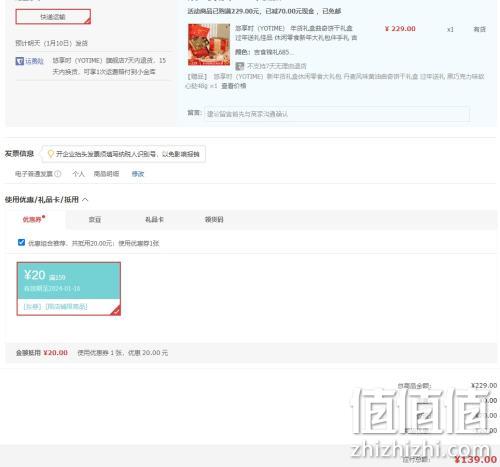This screenshot has width=500, height=467.
Task: Switch to the 京豆 tab
Action: pos(95,219)
